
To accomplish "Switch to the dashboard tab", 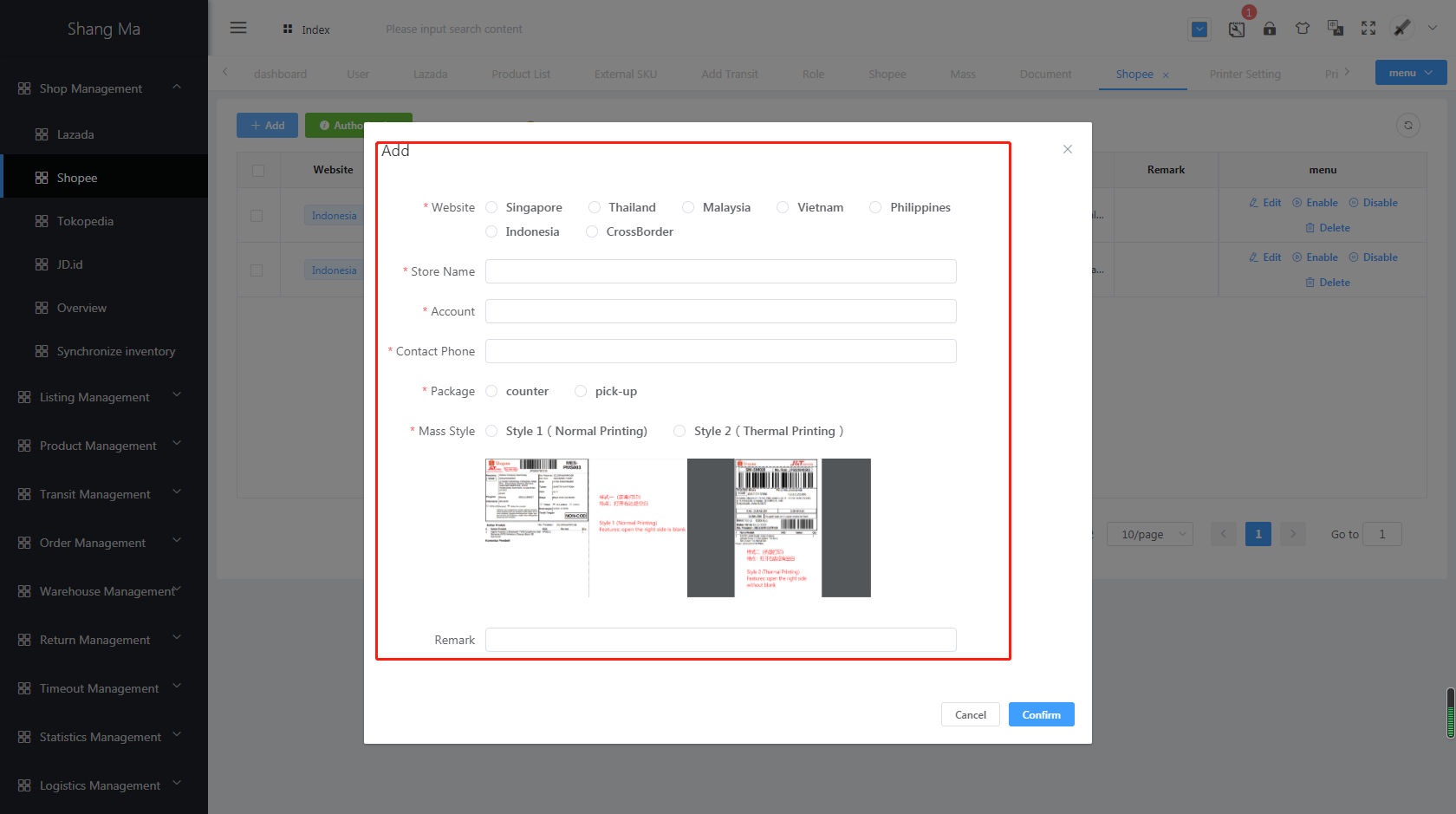I will click(x=280, y=75).
